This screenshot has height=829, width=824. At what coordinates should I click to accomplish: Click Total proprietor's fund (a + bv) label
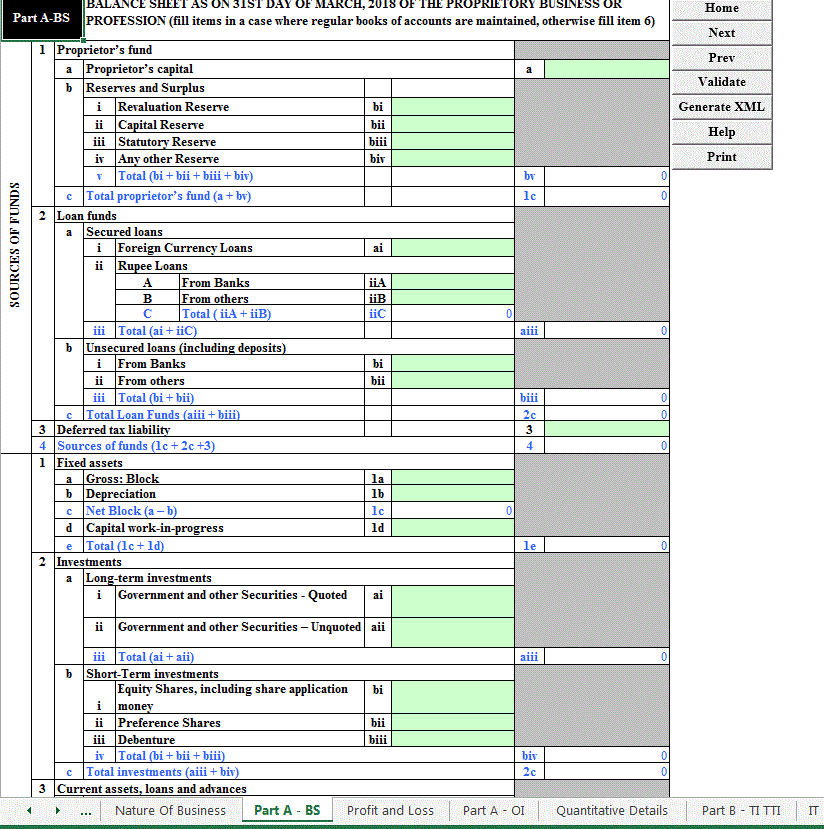168,196
